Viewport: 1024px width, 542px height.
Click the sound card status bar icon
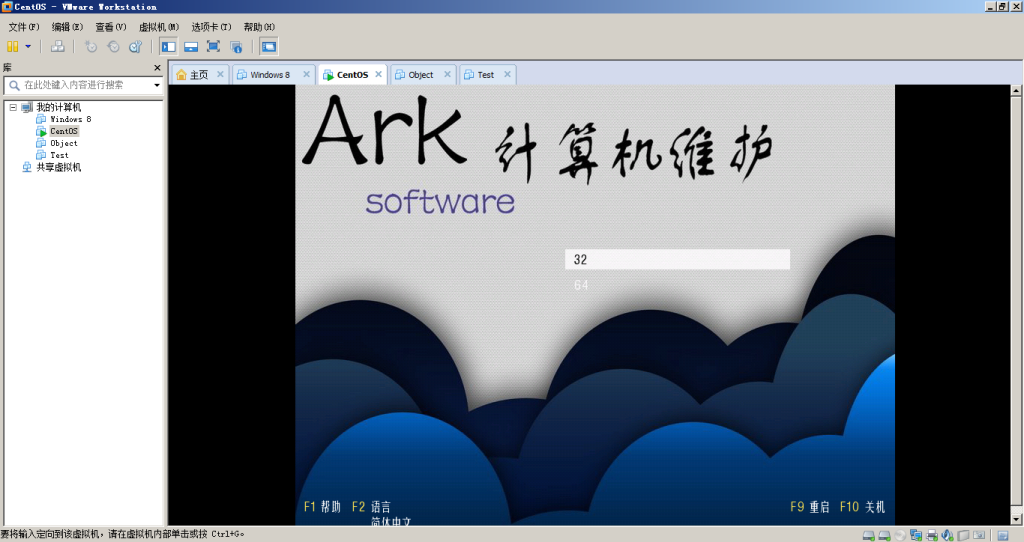click(948, 535)
